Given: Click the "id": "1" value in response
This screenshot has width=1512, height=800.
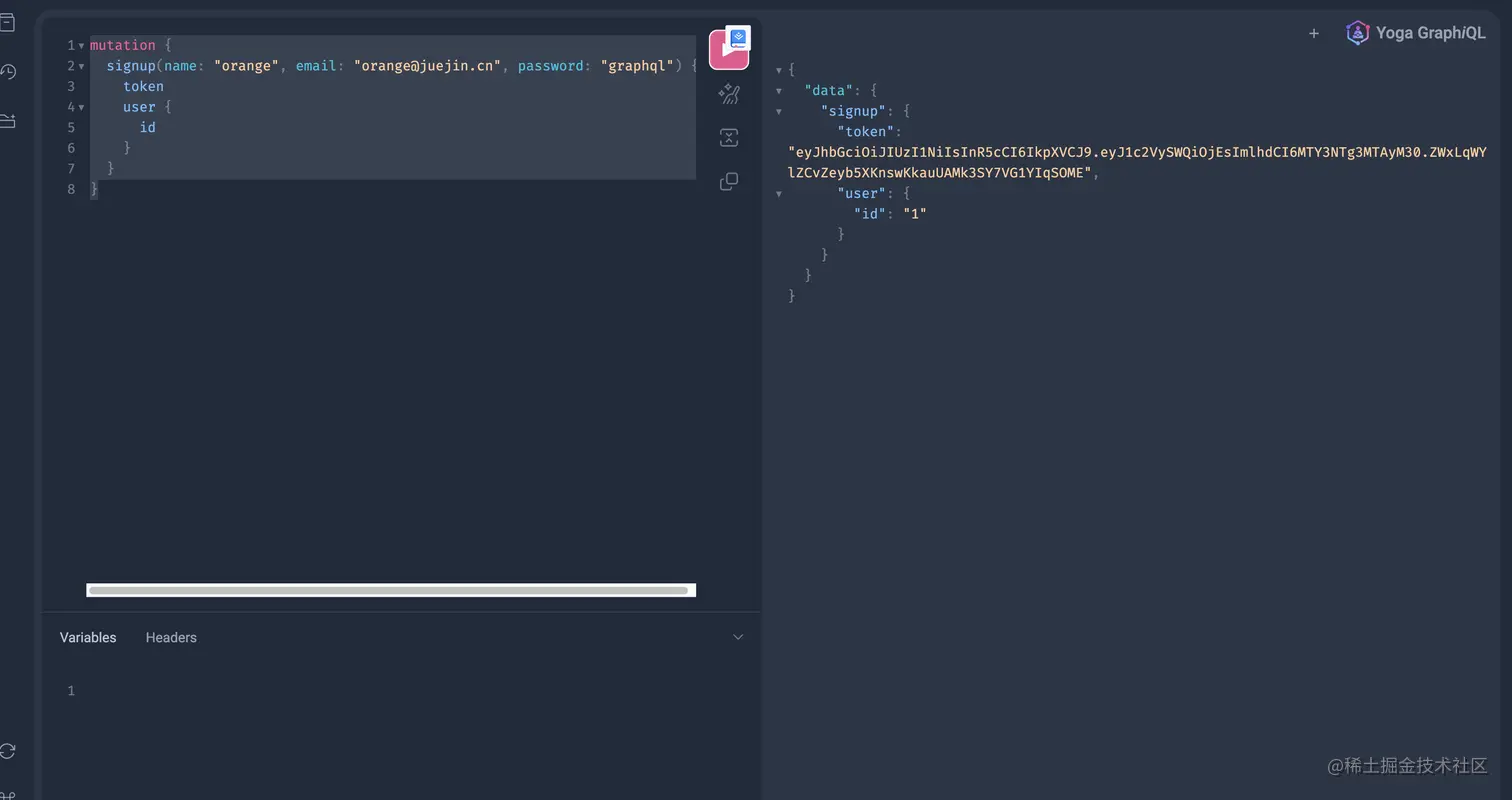Looking at the screenshot, I should pyautogui.click(x=915, y=213).
